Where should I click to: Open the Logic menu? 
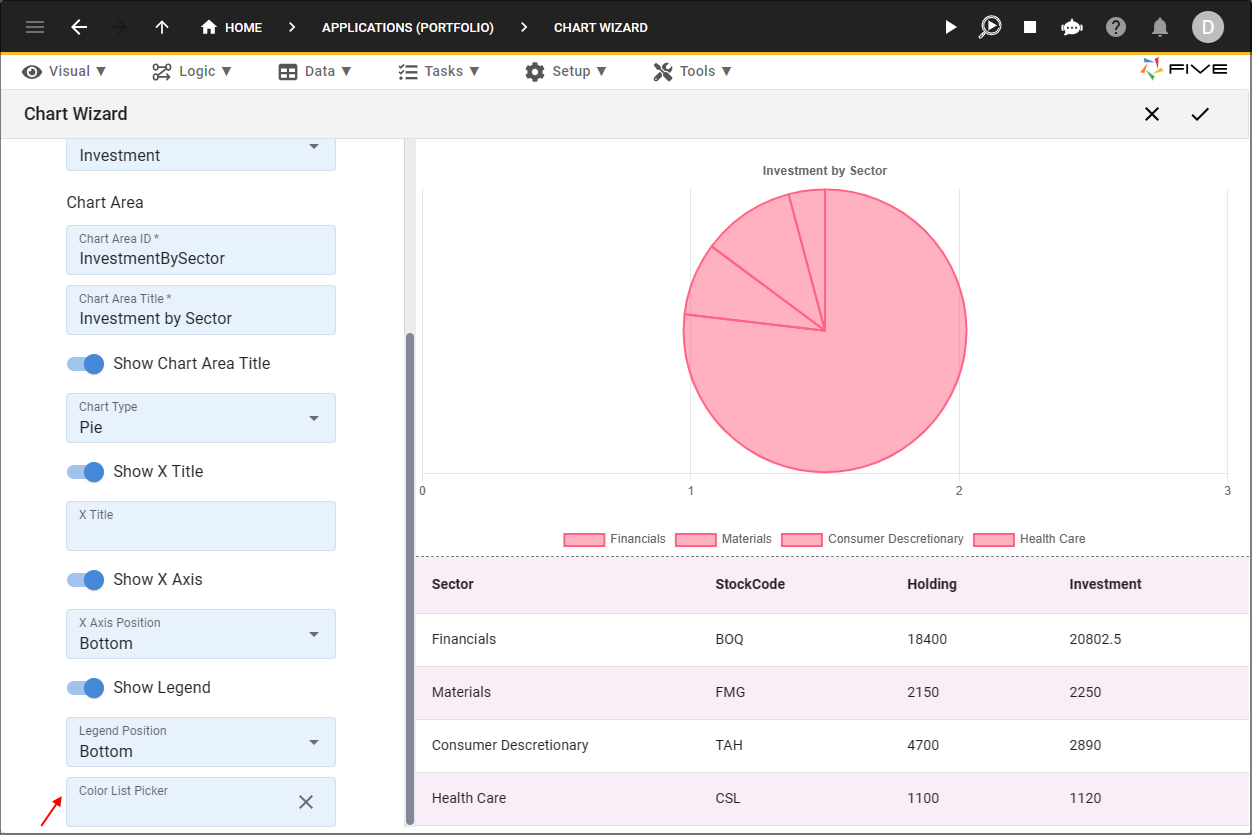click(192, 71)
